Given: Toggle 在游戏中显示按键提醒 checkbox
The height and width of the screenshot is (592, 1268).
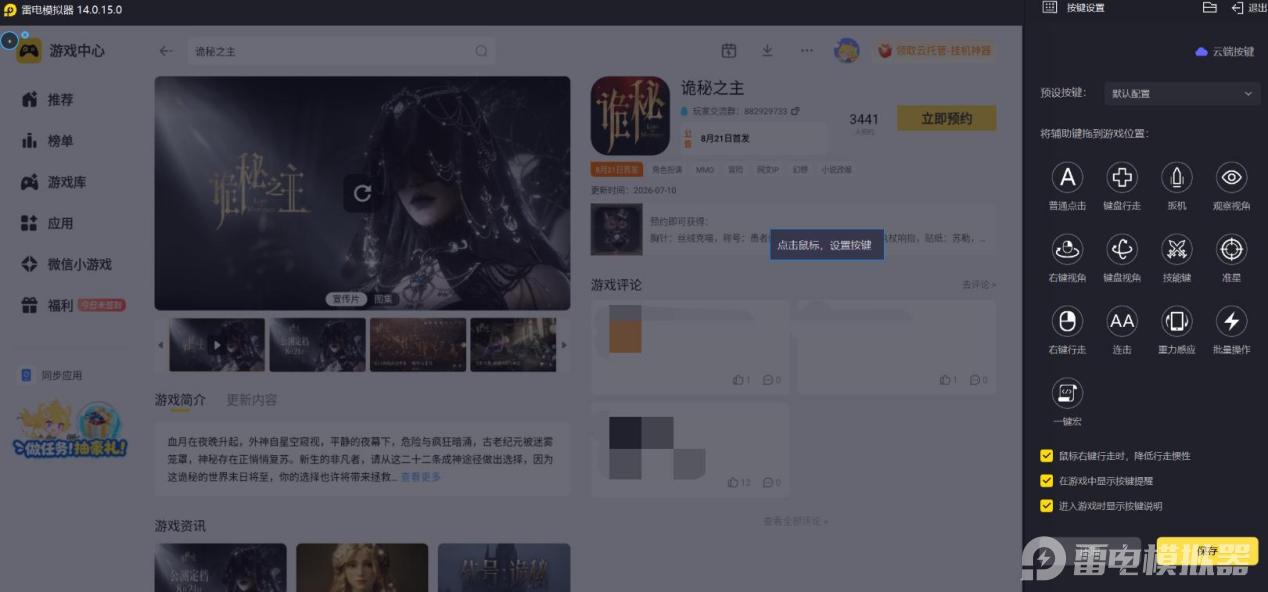Looking at the screenshot, I should (x=1047, y=481).
